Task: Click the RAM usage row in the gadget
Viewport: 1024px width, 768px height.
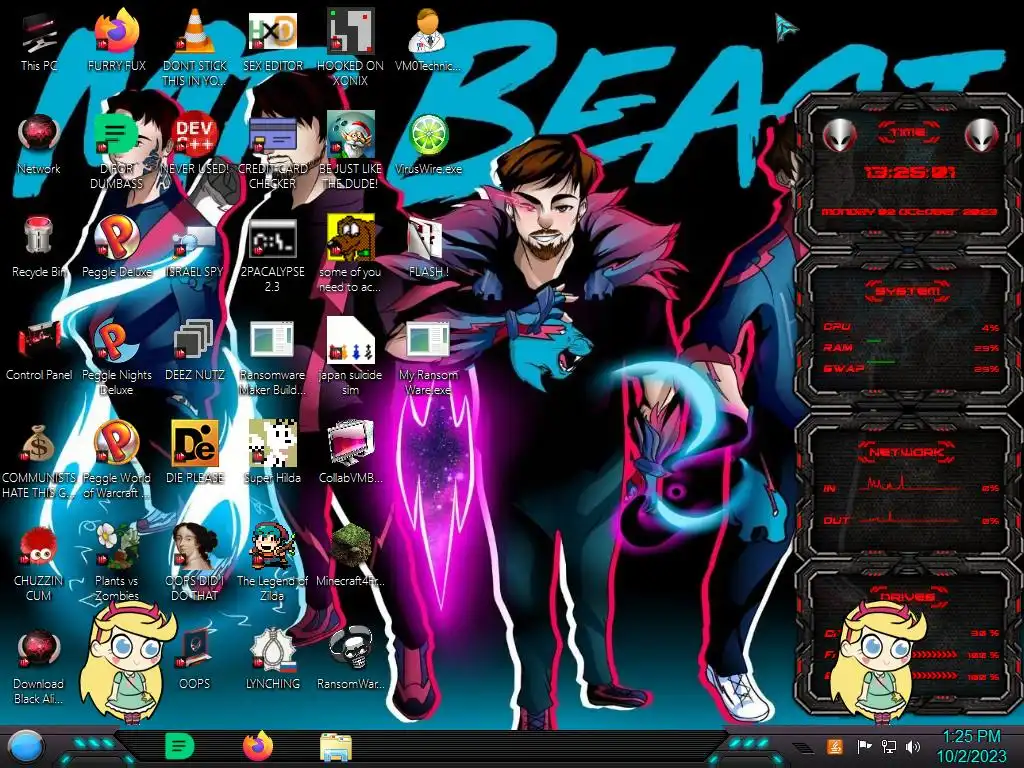Action: (910, 347)
